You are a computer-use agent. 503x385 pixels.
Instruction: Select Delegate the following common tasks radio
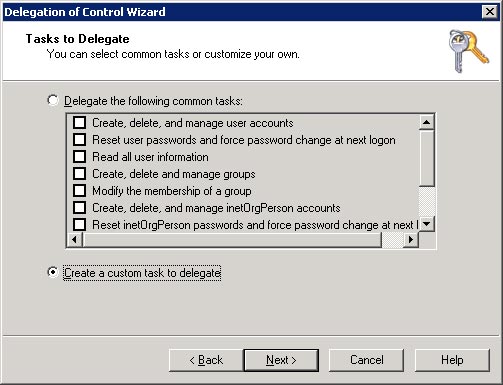[x=53, y=100]
